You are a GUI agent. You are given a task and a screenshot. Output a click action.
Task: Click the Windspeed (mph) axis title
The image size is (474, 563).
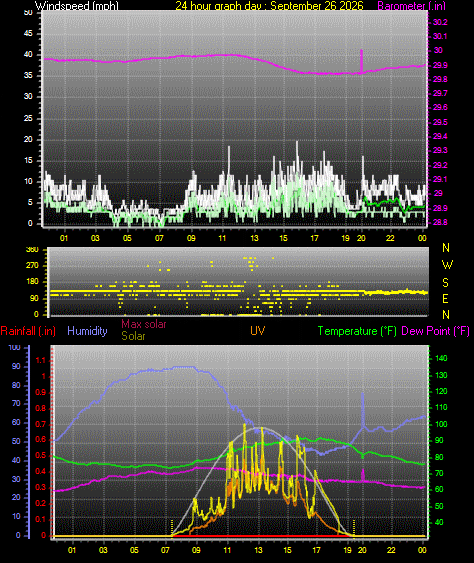(76, 5)
